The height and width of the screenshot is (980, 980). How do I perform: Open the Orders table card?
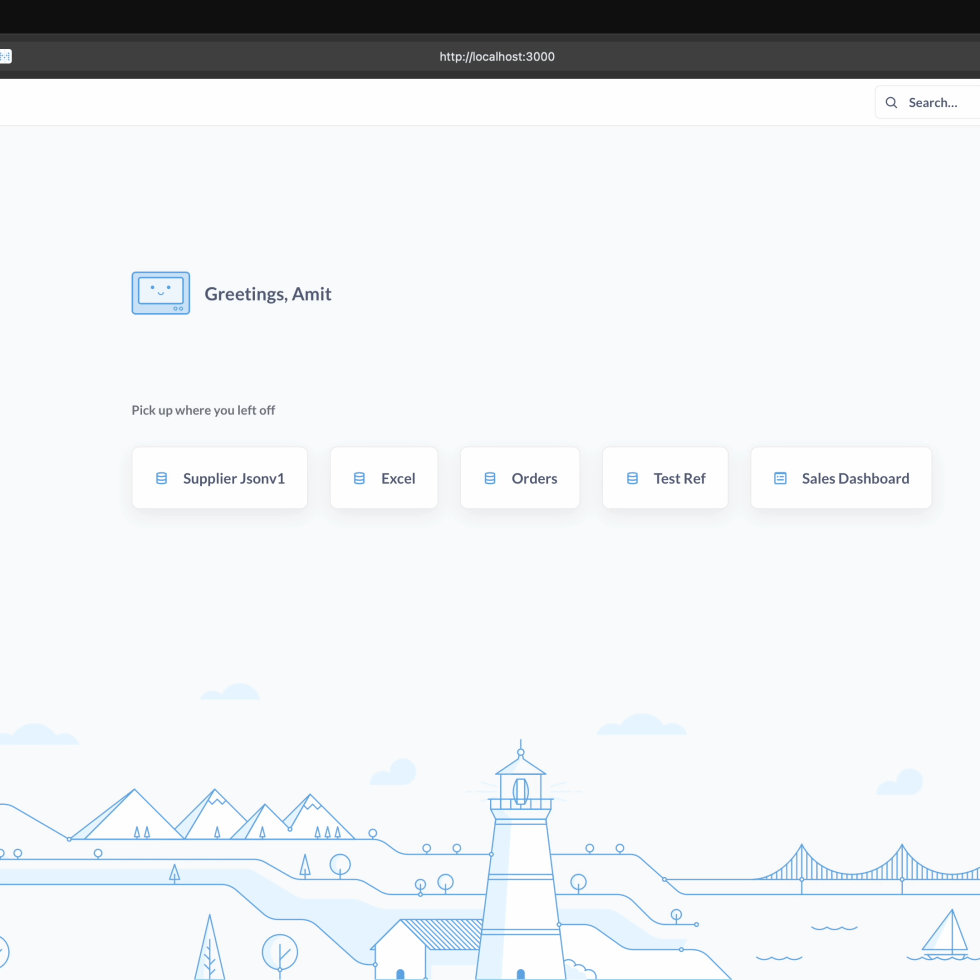click(534, 478)
